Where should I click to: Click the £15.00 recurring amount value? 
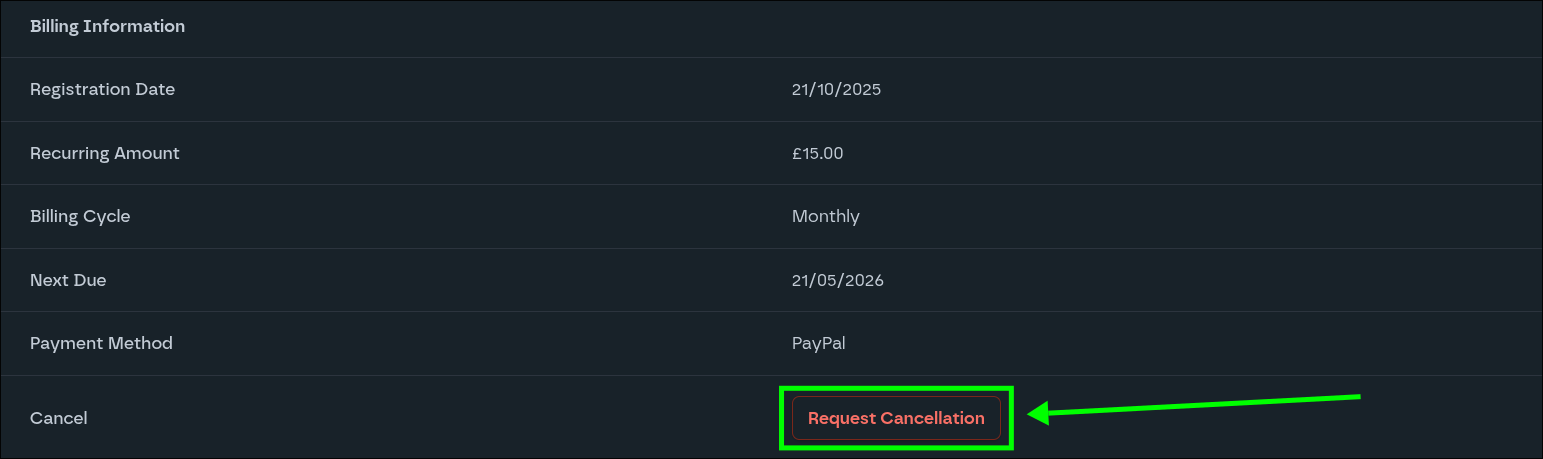pos(817,153)
